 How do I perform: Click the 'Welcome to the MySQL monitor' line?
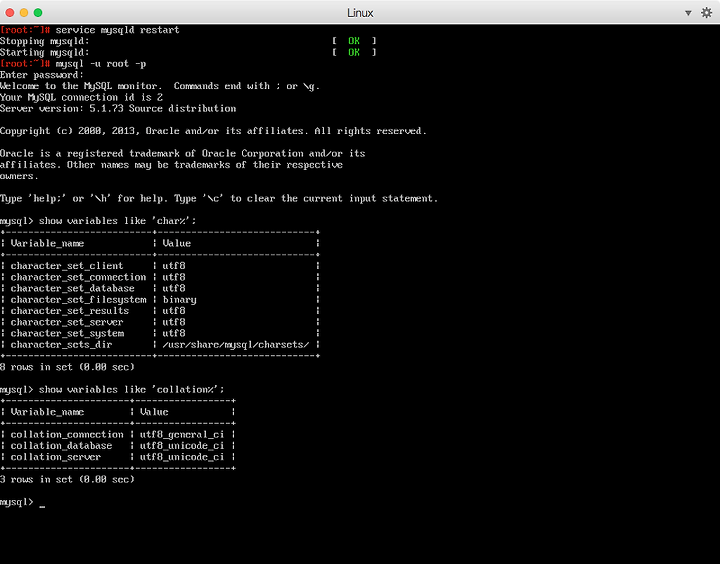160,86
